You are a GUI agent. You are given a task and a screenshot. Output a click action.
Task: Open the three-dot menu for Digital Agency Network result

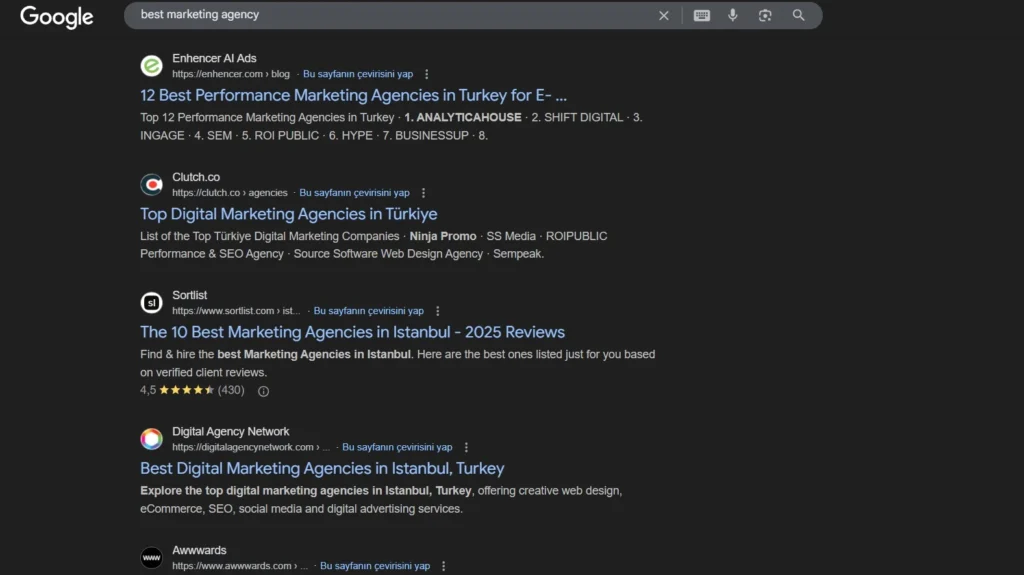click(x=466, y=448)
